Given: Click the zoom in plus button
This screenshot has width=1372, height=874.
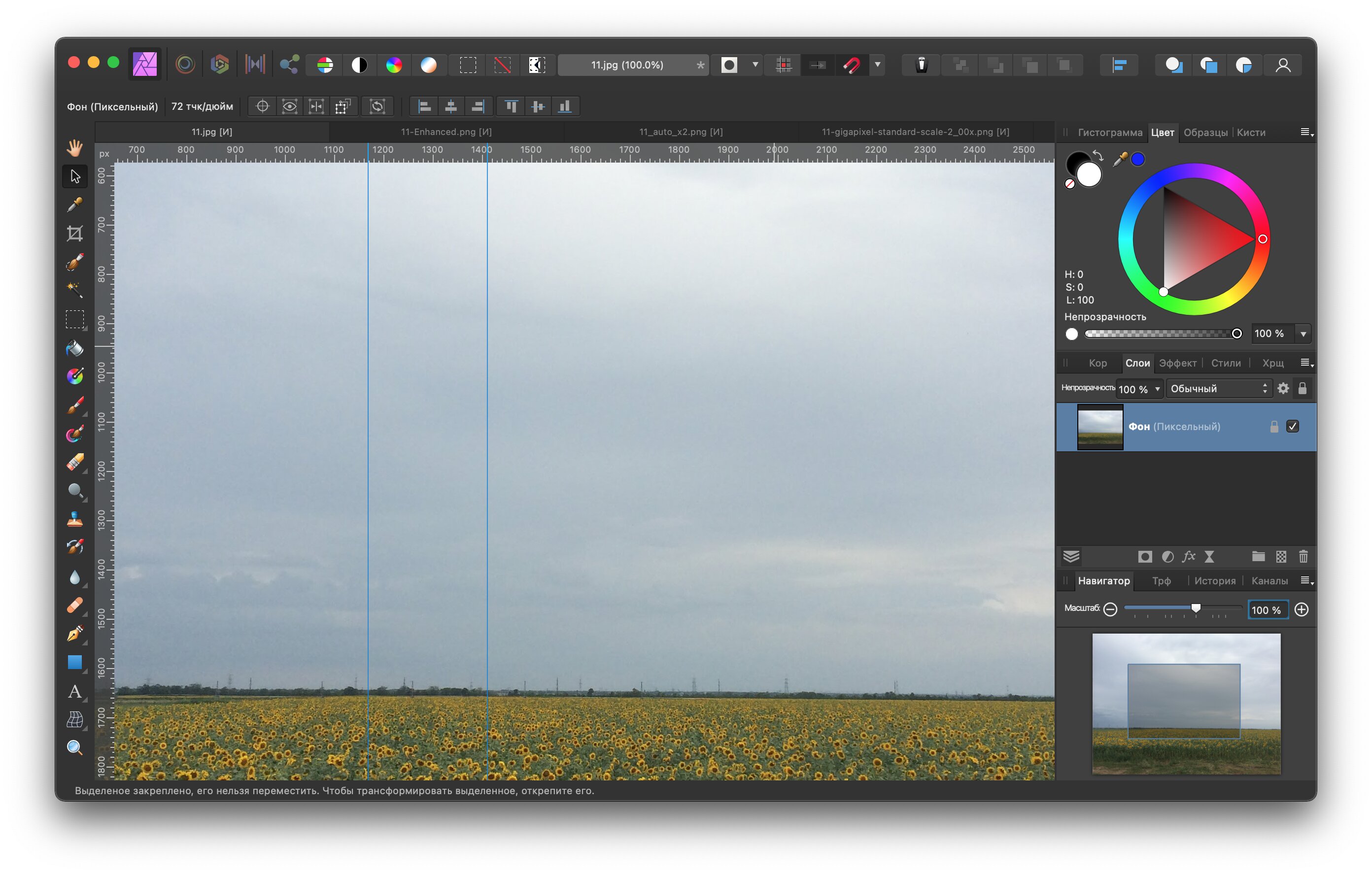Looking at the screenshot, I should (1301, 609).
